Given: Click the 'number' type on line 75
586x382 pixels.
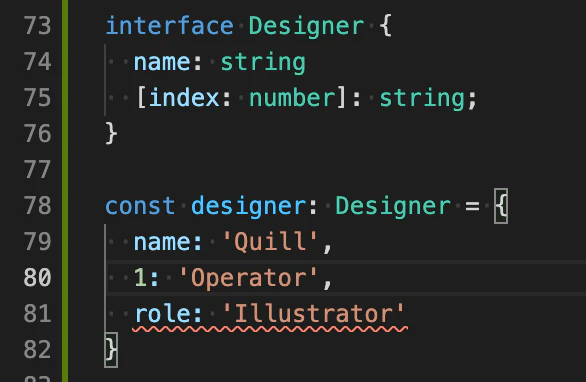Looking at the screenshot, I should (293, 98).
